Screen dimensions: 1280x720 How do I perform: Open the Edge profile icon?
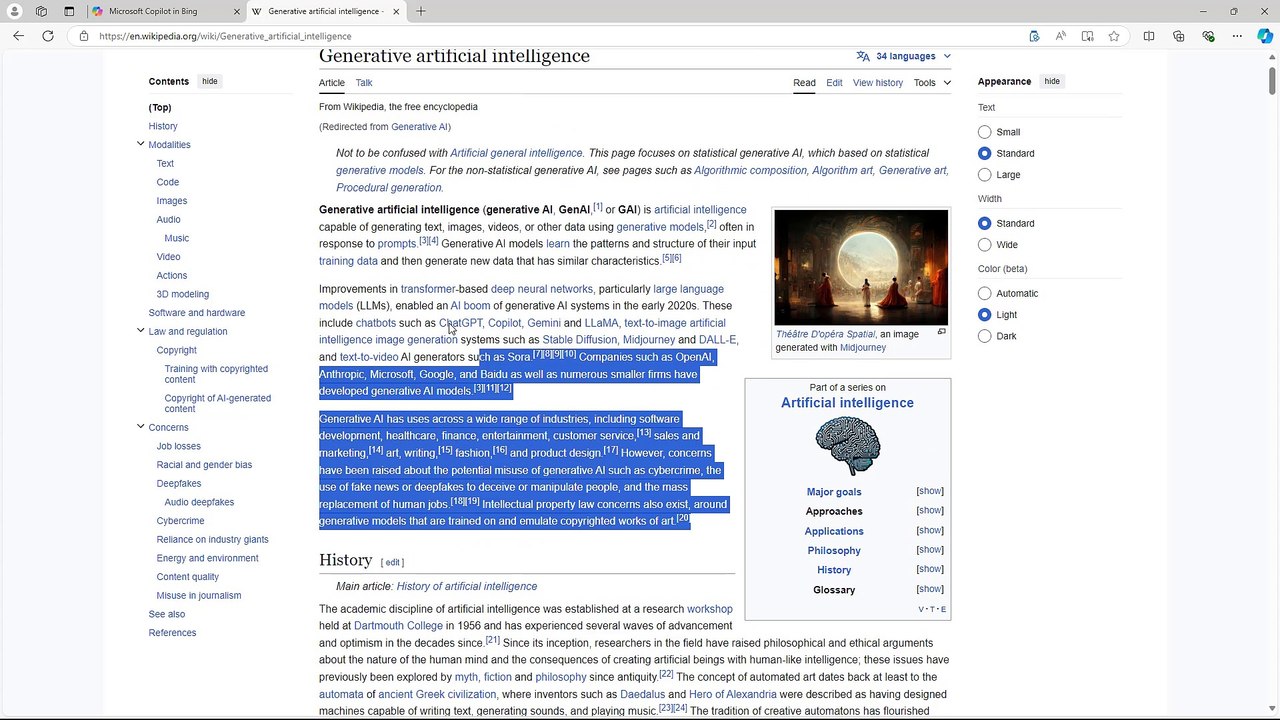click(14, 11)
